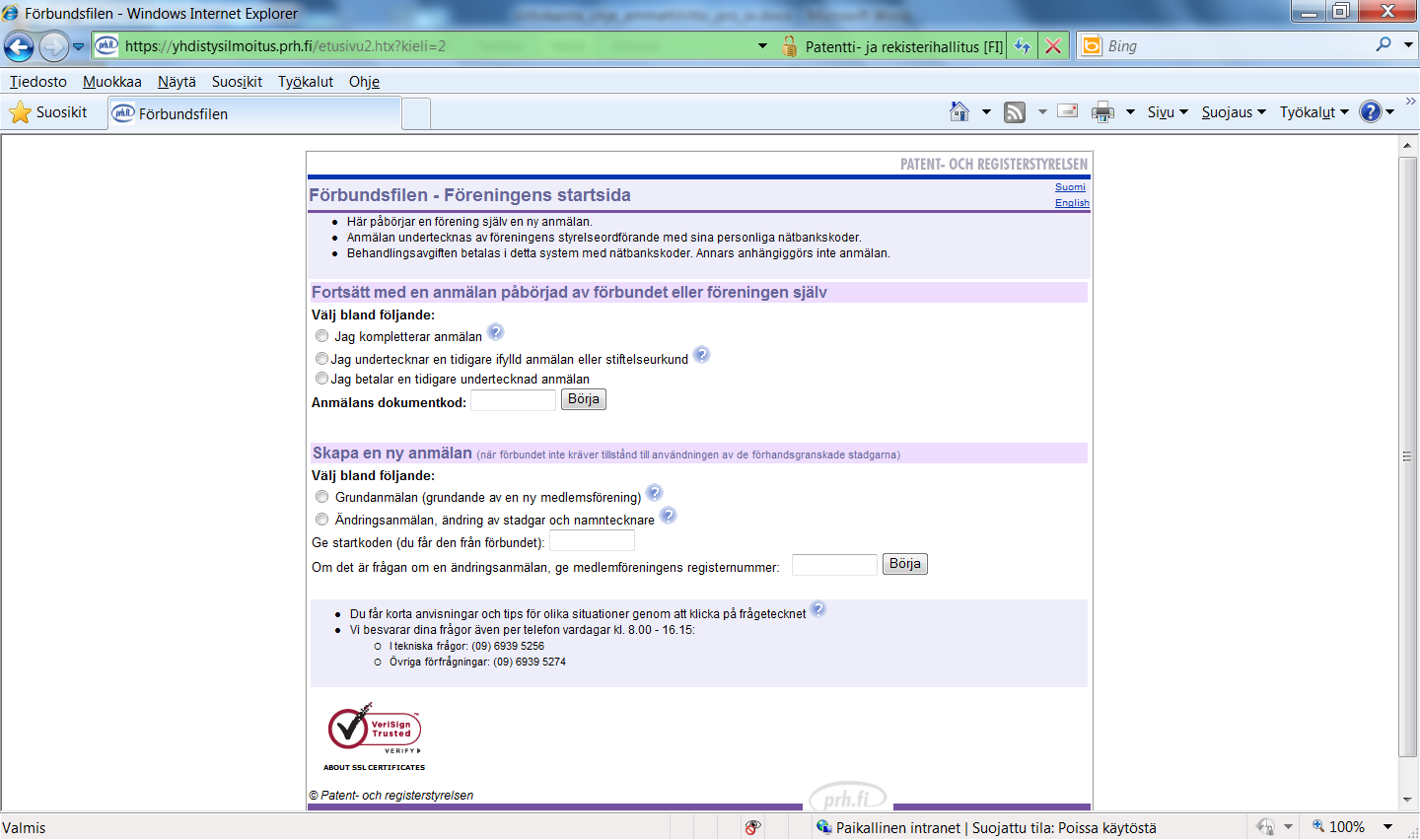Expand the zoom level dropdown arrow
1420x840 pixels.
tap(1387, 827)
